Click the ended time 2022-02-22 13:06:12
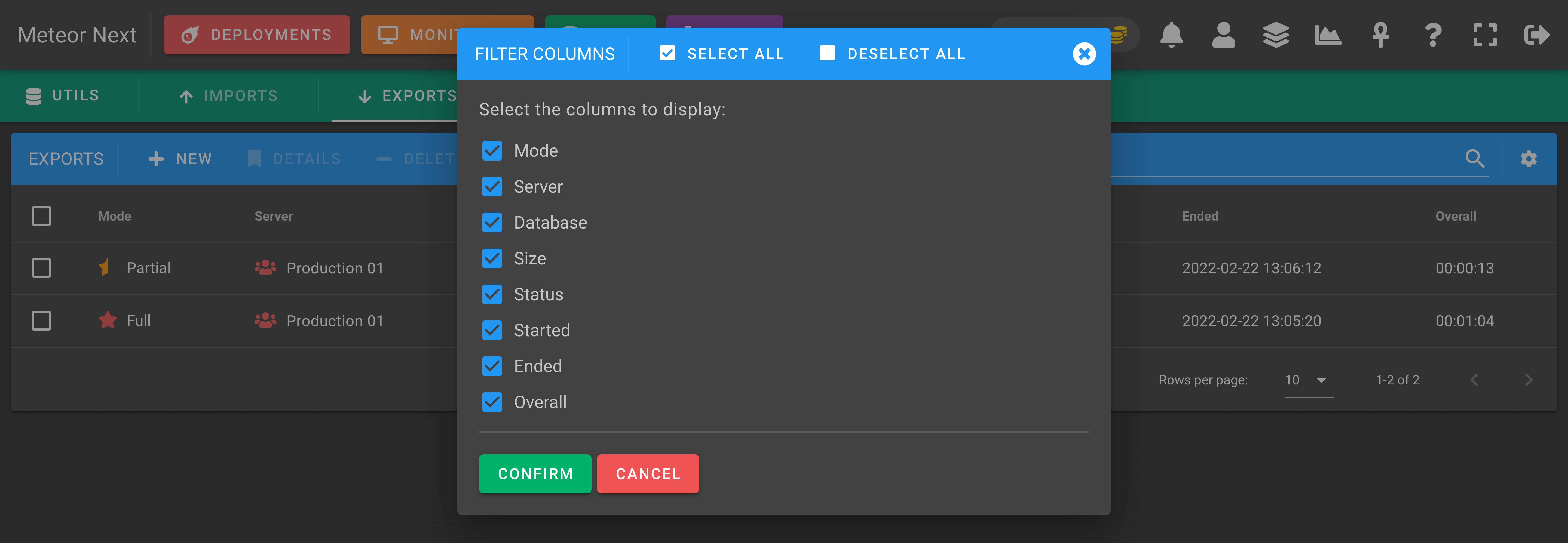Image resolution: width=1568 pixels, height=543 pixels. click(1251, 268)
